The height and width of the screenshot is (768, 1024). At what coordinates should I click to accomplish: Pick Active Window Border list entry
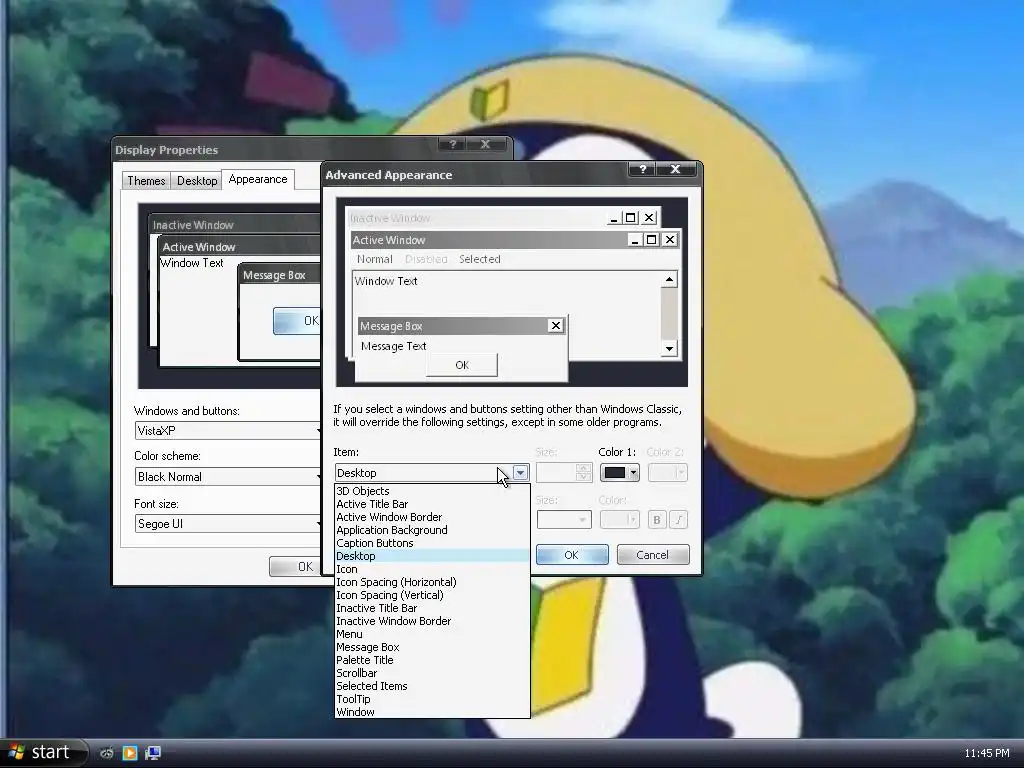pos(432,517)
